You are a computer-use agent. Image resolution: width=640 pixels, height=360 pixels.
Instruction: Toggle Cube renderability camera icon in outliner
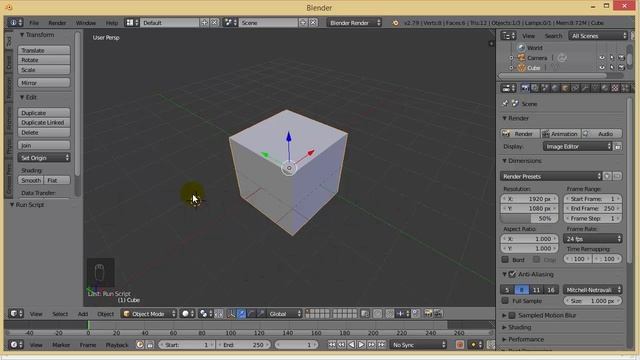tap(621, 68)
